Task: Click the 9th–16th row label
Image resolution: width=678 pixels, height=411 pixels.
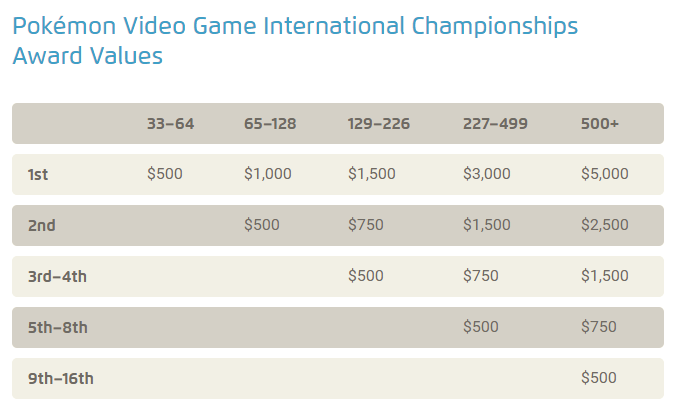Action: [61, 379]
